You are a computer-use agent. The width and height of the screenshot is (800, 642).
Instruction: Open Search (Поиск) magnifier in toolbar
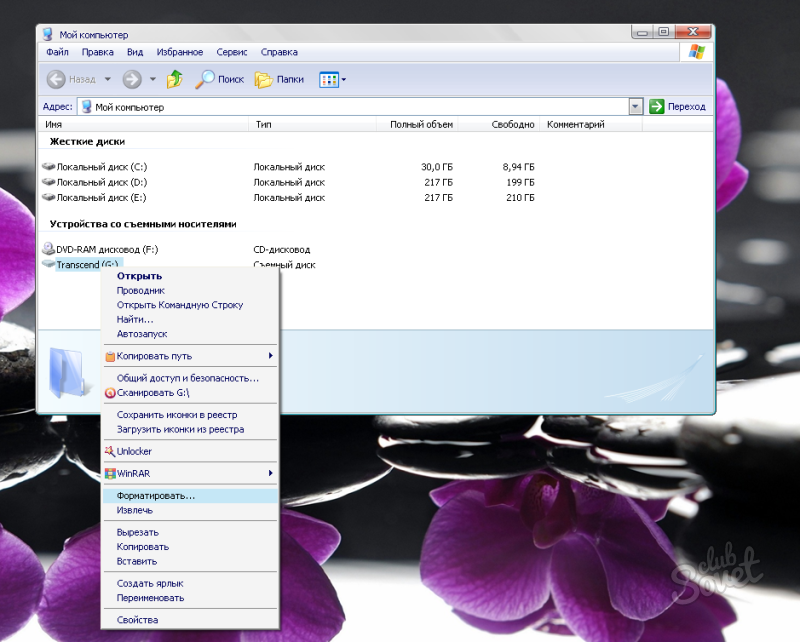coord(206,79)
